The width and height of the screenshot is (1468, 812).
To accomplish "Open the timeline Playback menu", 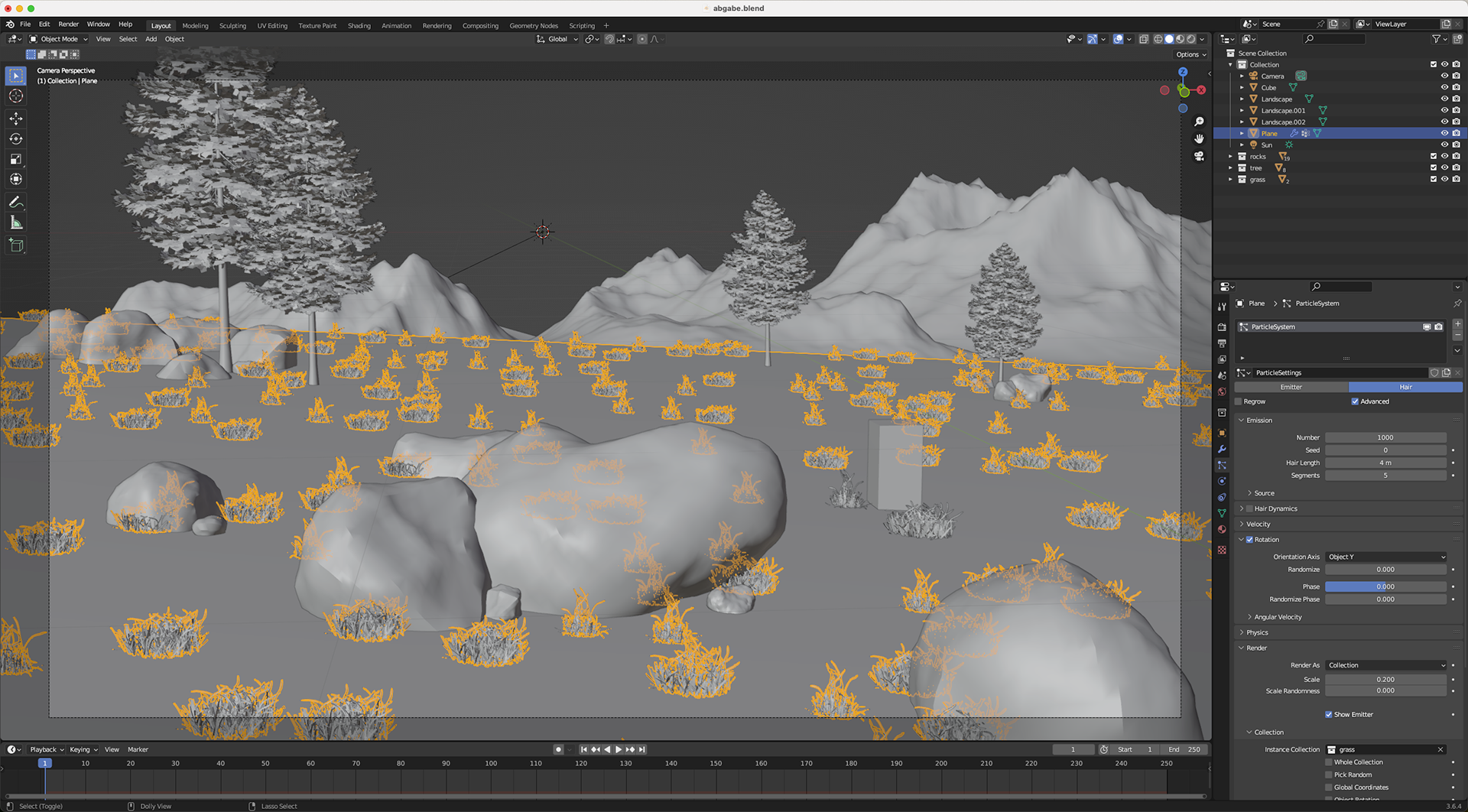I will point(46,751).
